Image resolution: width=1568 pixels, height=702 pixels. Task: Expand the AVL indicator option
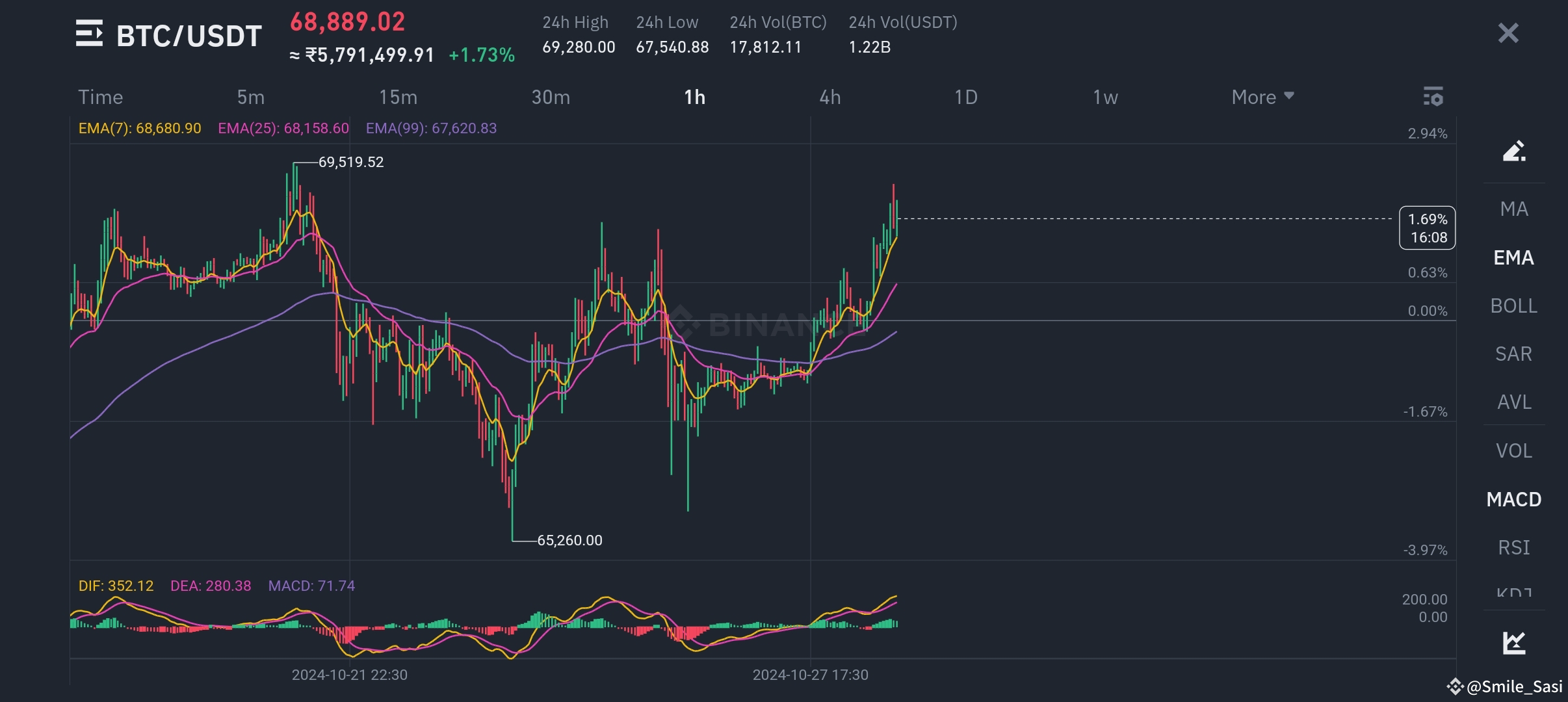(1513, 401)
